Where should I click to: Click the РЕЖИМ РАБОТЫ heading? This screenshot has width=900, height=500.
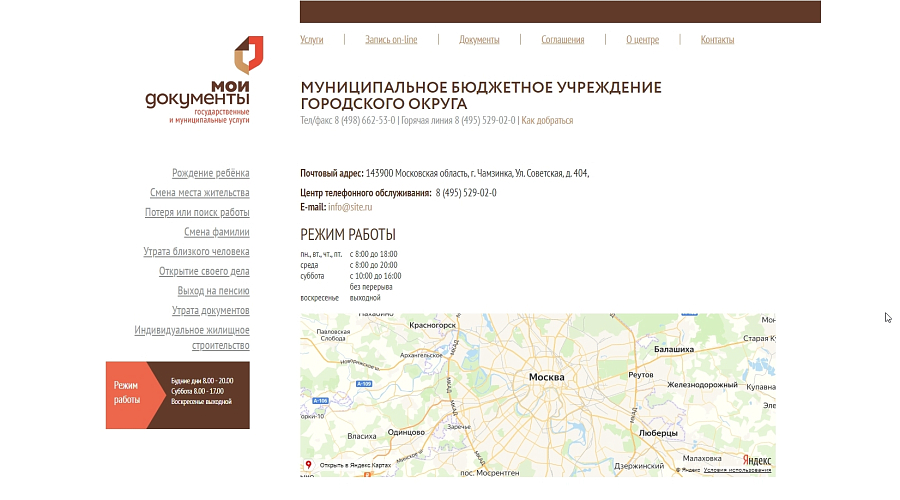tap(348, 235)
